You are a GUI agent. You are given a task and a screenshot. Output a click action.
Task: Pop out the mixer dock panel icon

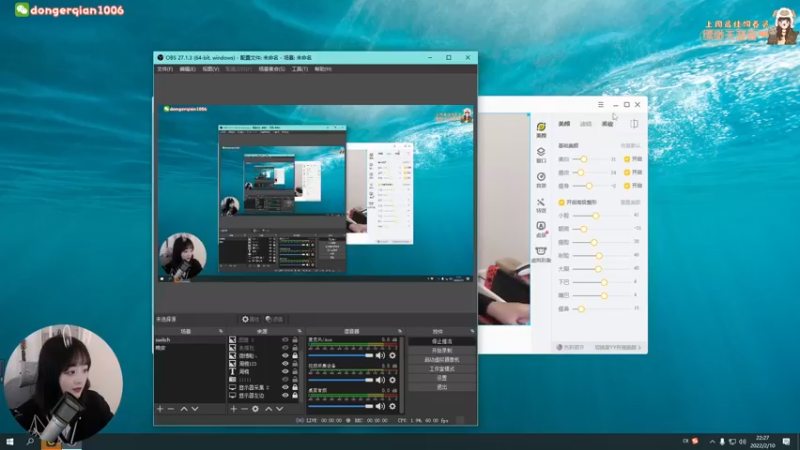tap(399, 331)
